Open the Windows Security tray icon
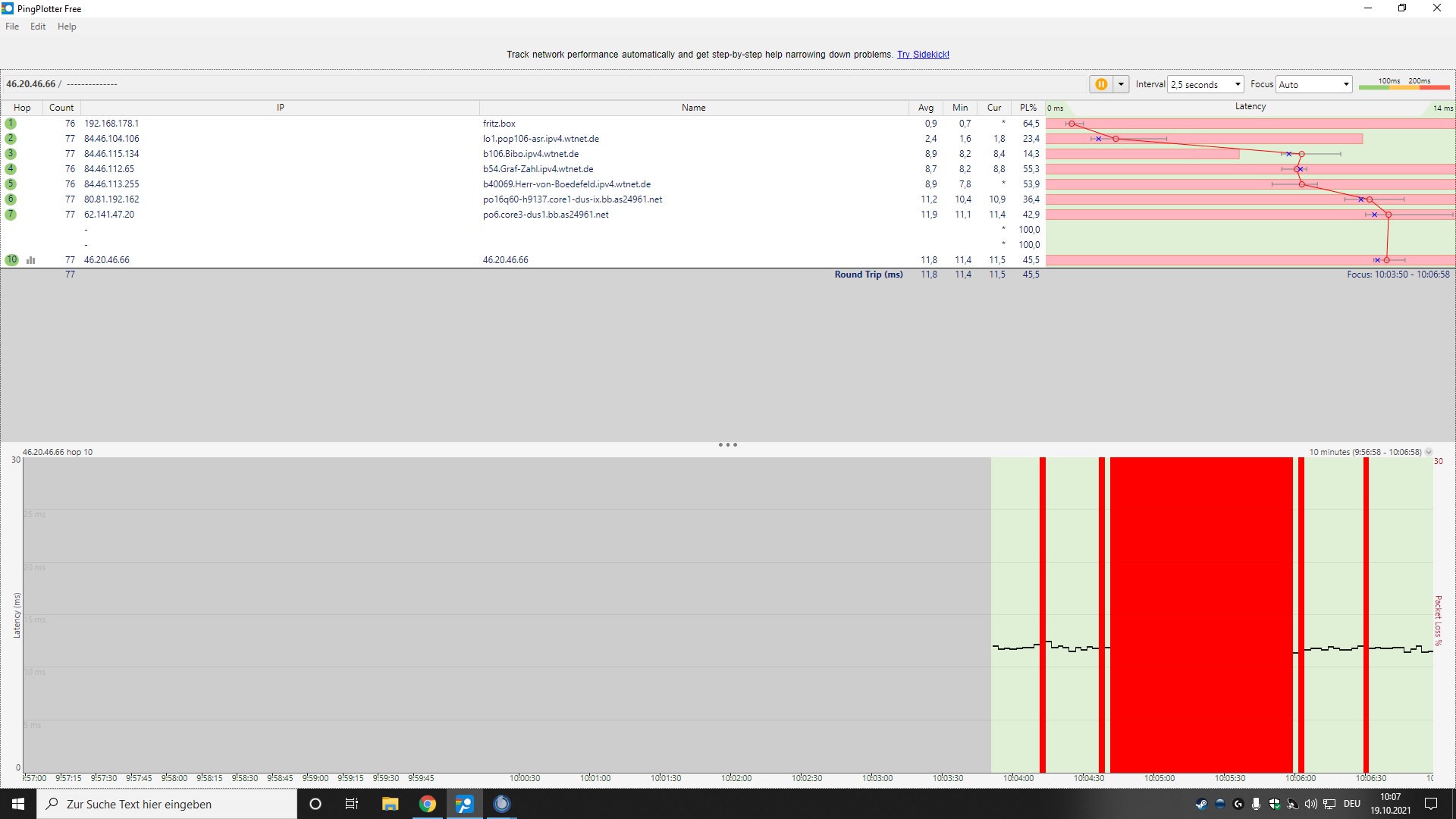The height and width of the screenshot is (819, 1456). click(1275, 804)
